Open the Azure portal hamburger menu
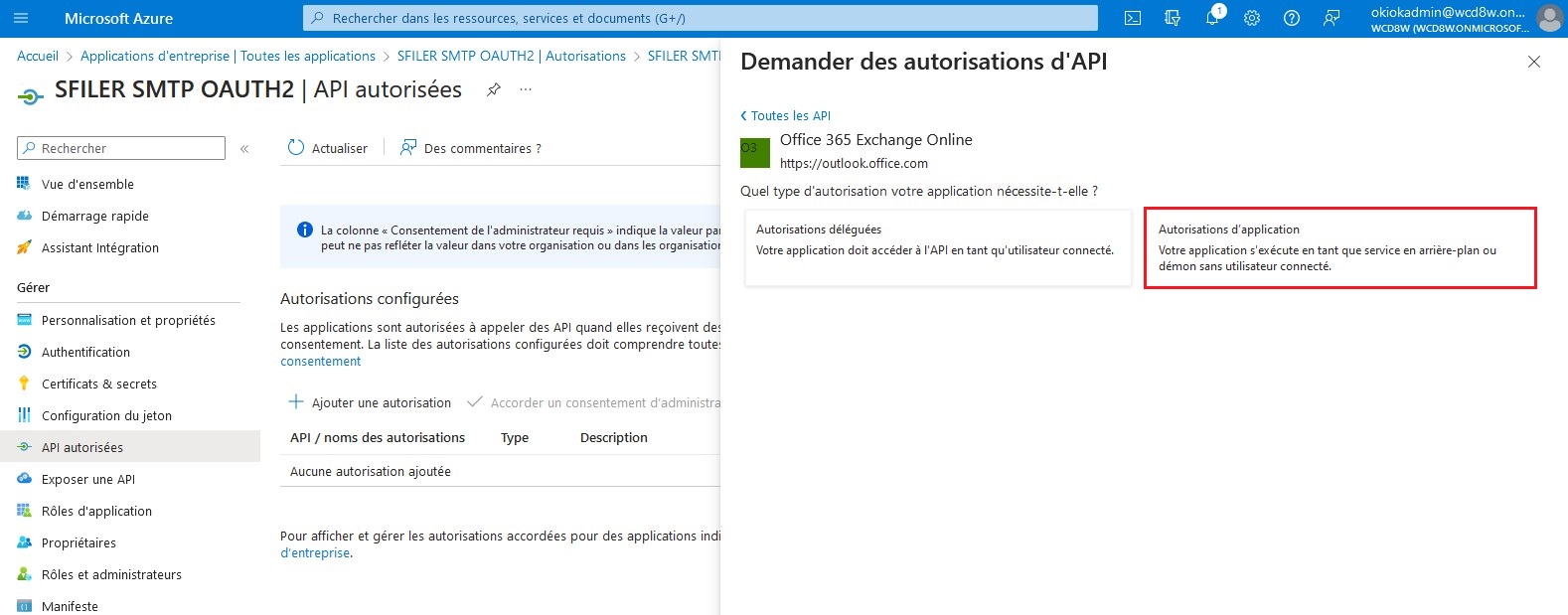This screenshot has width=1568, height=615. point(21,18)
